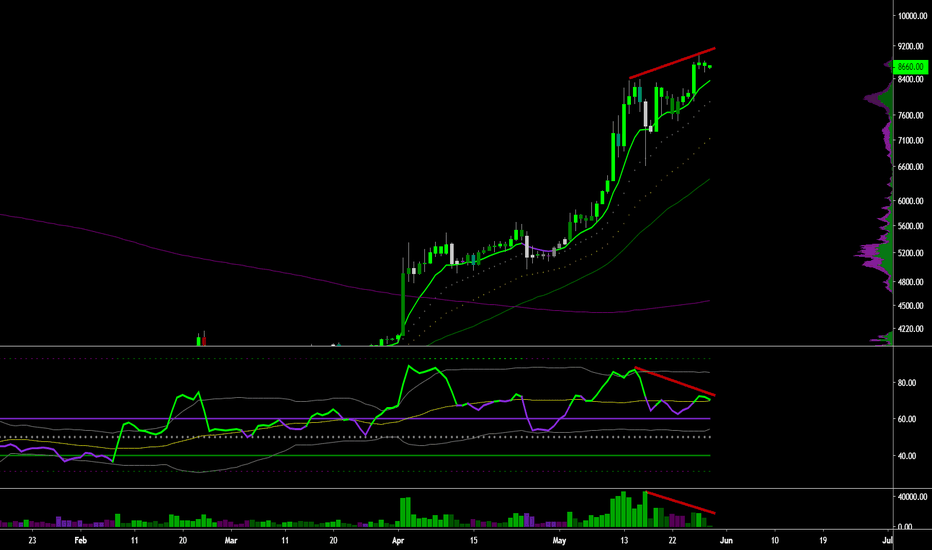Click the May label on time axis

coord(559,540)
